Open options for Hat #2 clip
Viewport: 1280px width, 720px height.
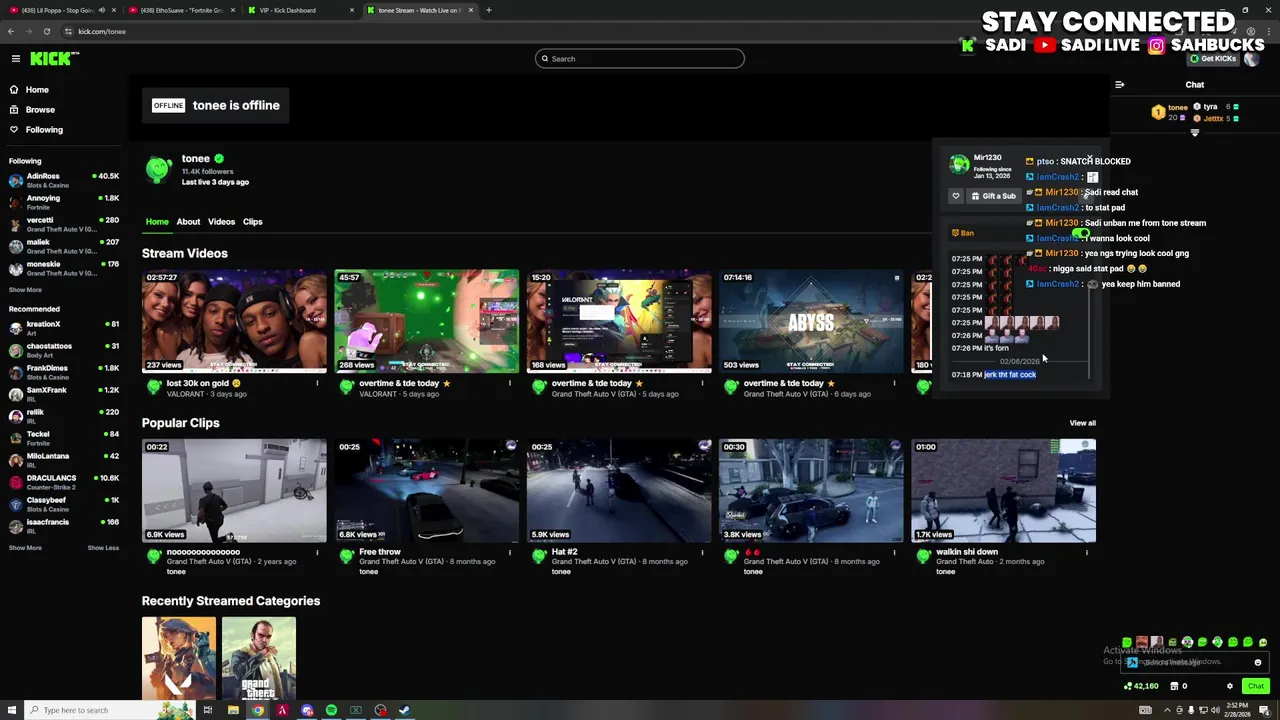pyautogui.click(x=702, y=552)
